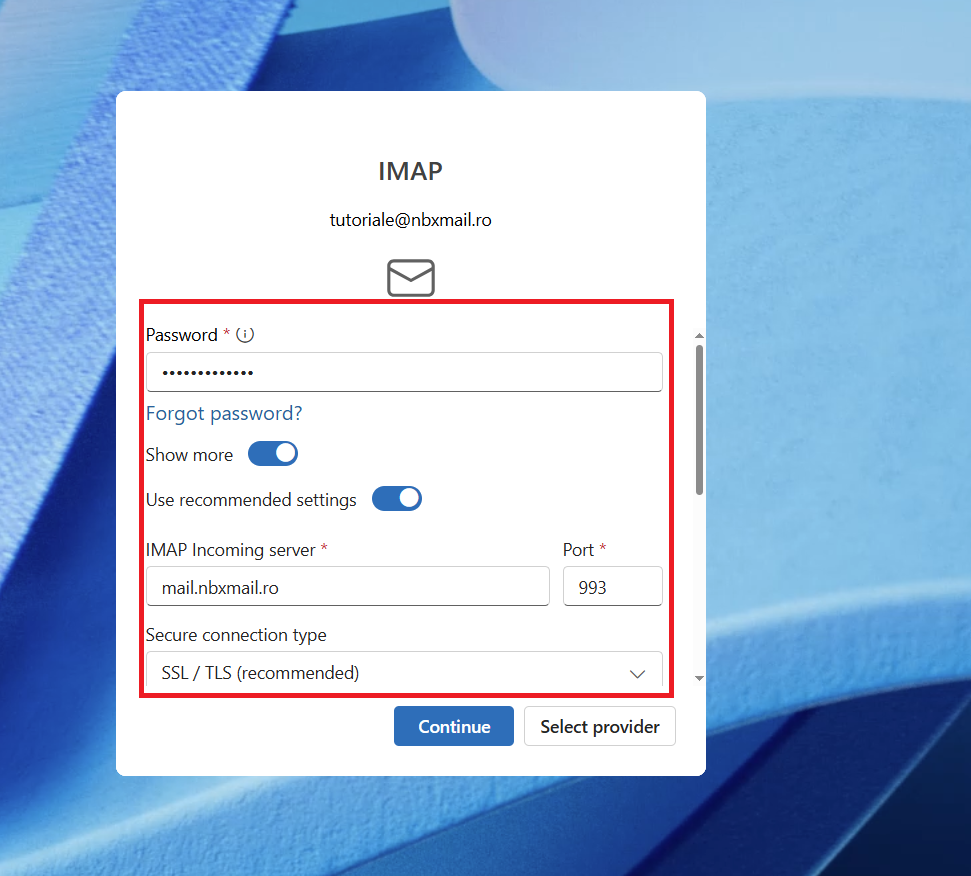
Task: Click the scrollbar up arrow
Action: (x=699, y=335)
